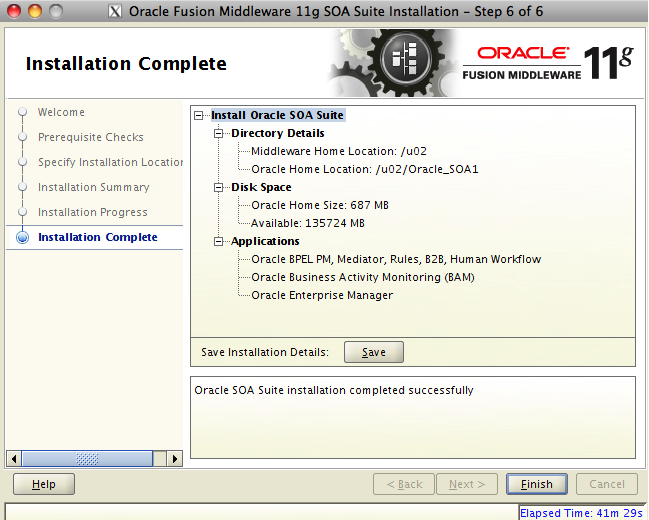This screenshot has height=520, width=649.
Task: Select the Installation Summary step
Action: [93, 187]
